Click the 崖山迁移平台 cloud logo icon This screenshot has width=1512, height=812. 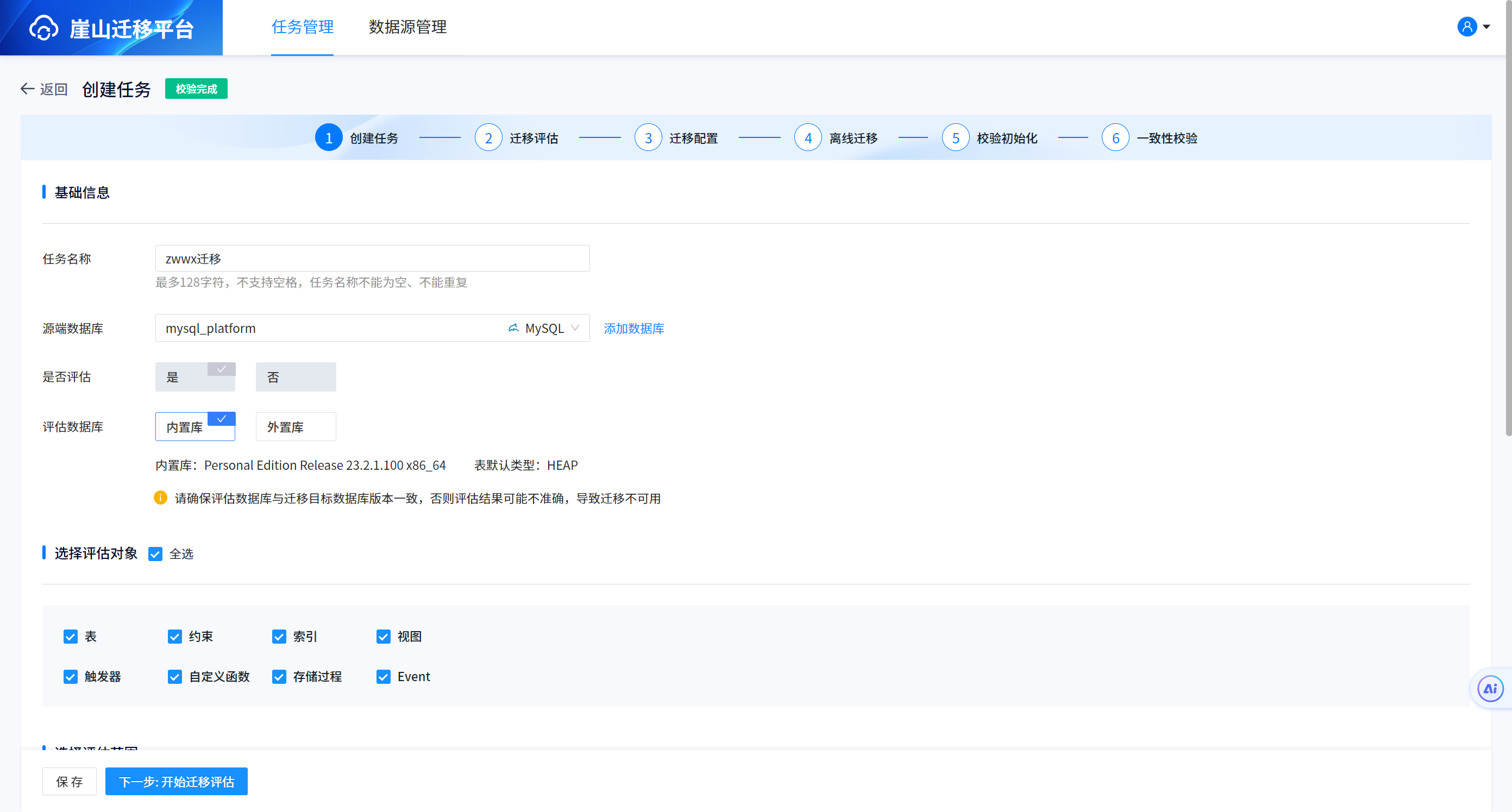point(44,28)
